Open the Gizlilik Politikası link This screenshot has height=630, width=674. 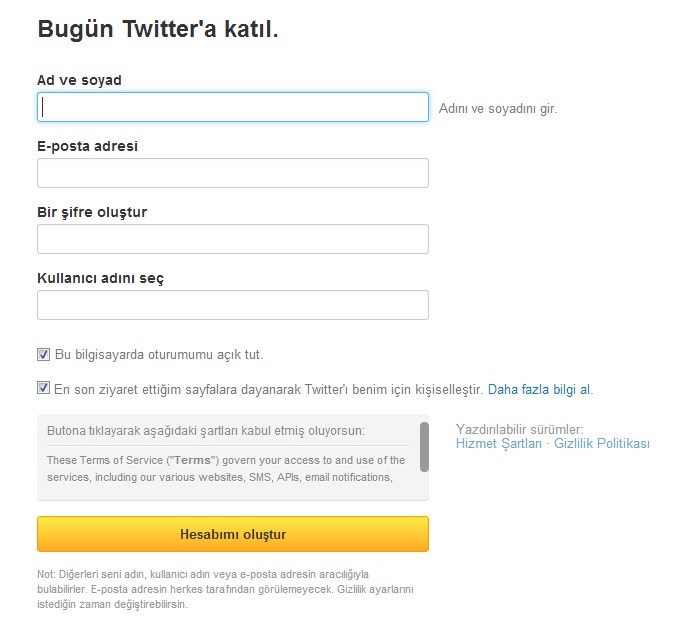(602, 443)
